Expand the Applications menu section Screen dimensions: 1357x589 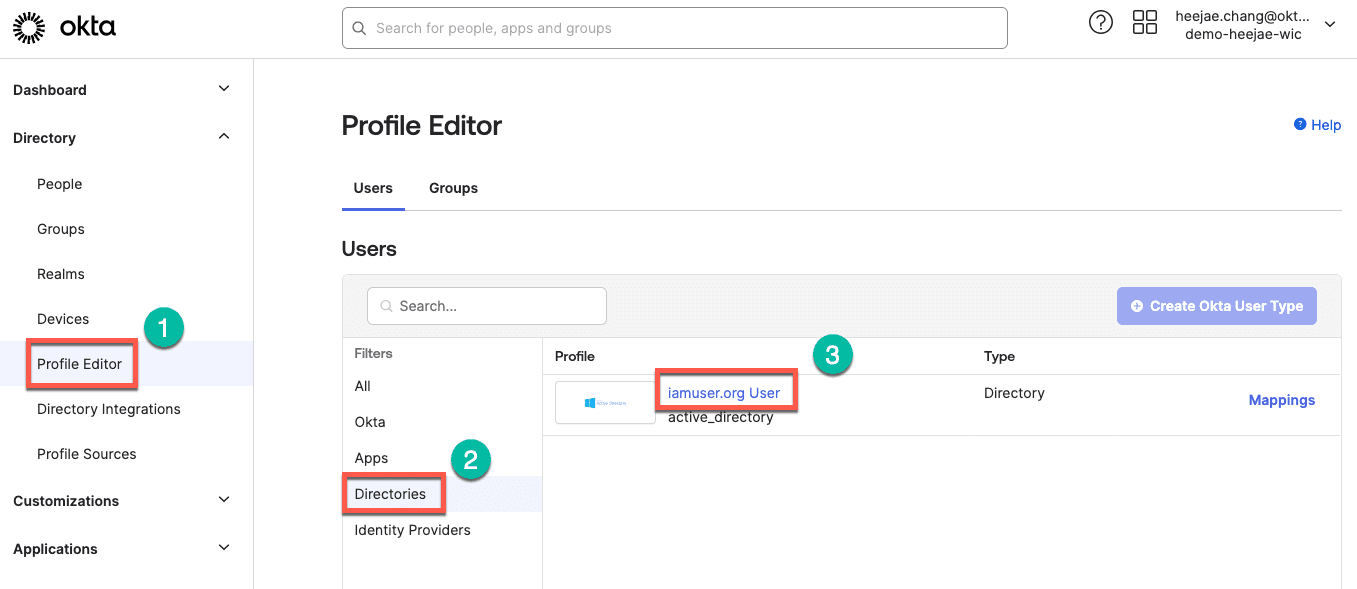click(x=224, y=548)
